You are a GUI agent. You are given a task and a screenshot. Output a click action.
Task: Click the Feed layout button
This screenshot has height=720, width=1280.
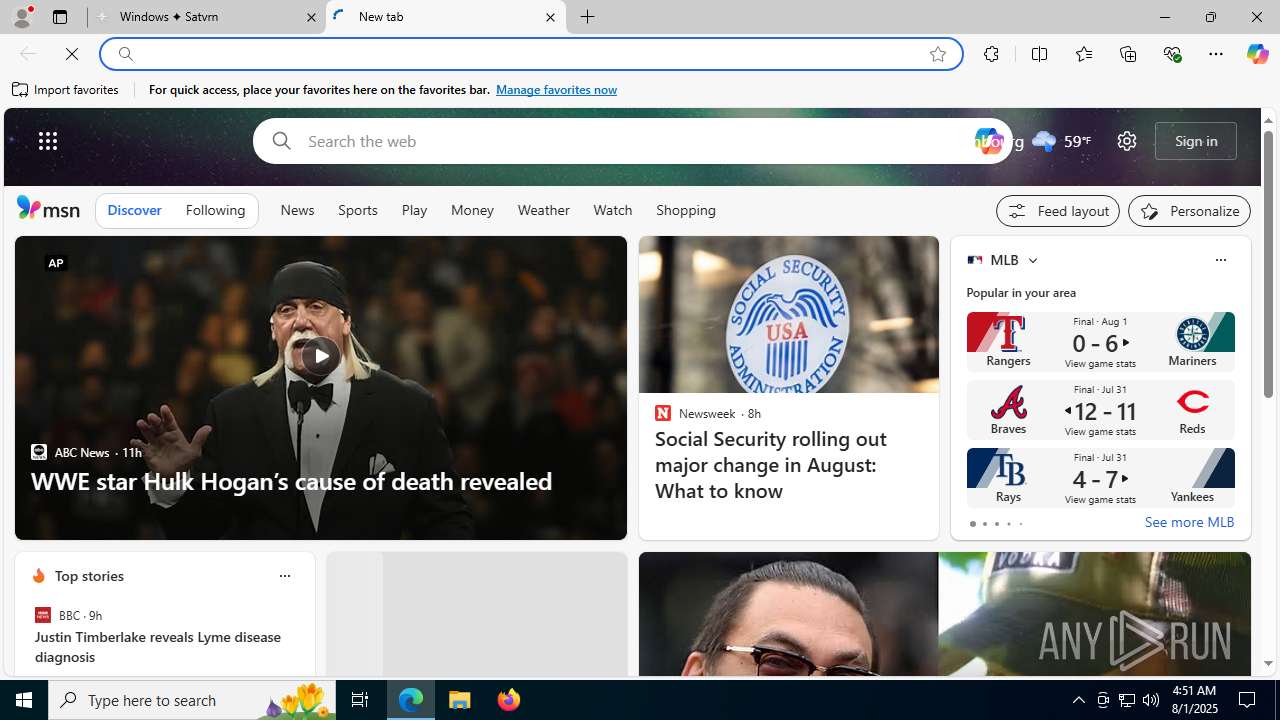coord(1058,211)
